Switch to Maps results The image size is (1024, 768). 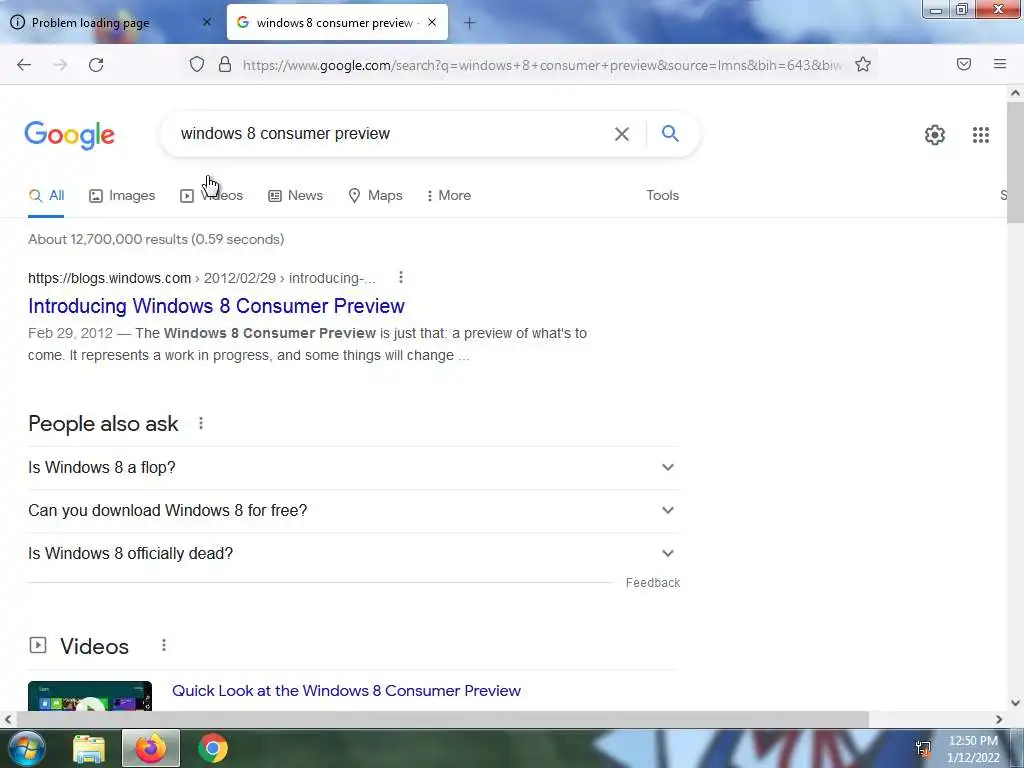click(376, 195)
